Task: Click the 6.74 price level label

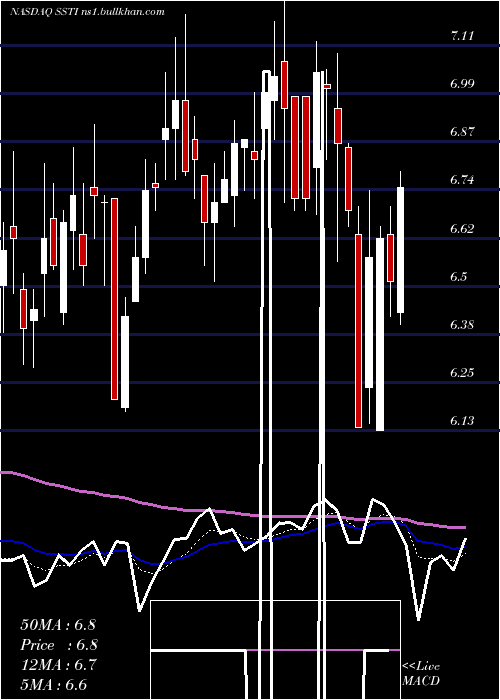Action: tap(462, 180)
